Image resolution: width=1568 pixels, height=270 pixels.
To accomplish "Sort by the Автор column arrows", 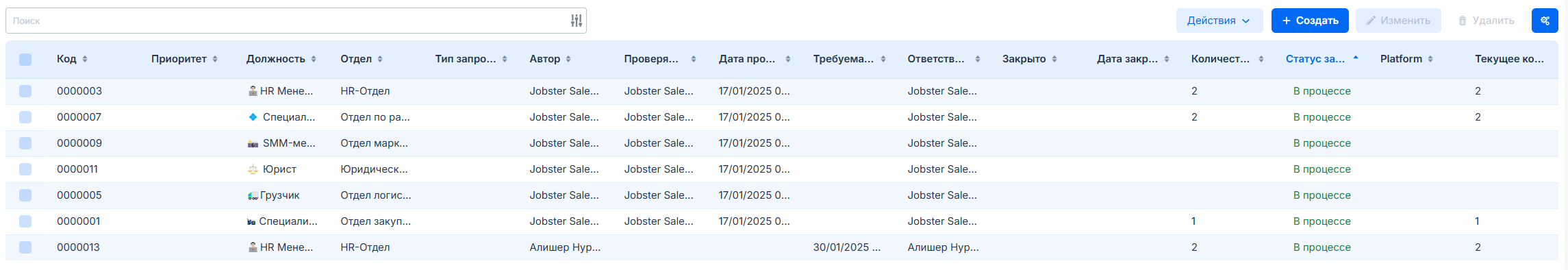I will (568, 59).
